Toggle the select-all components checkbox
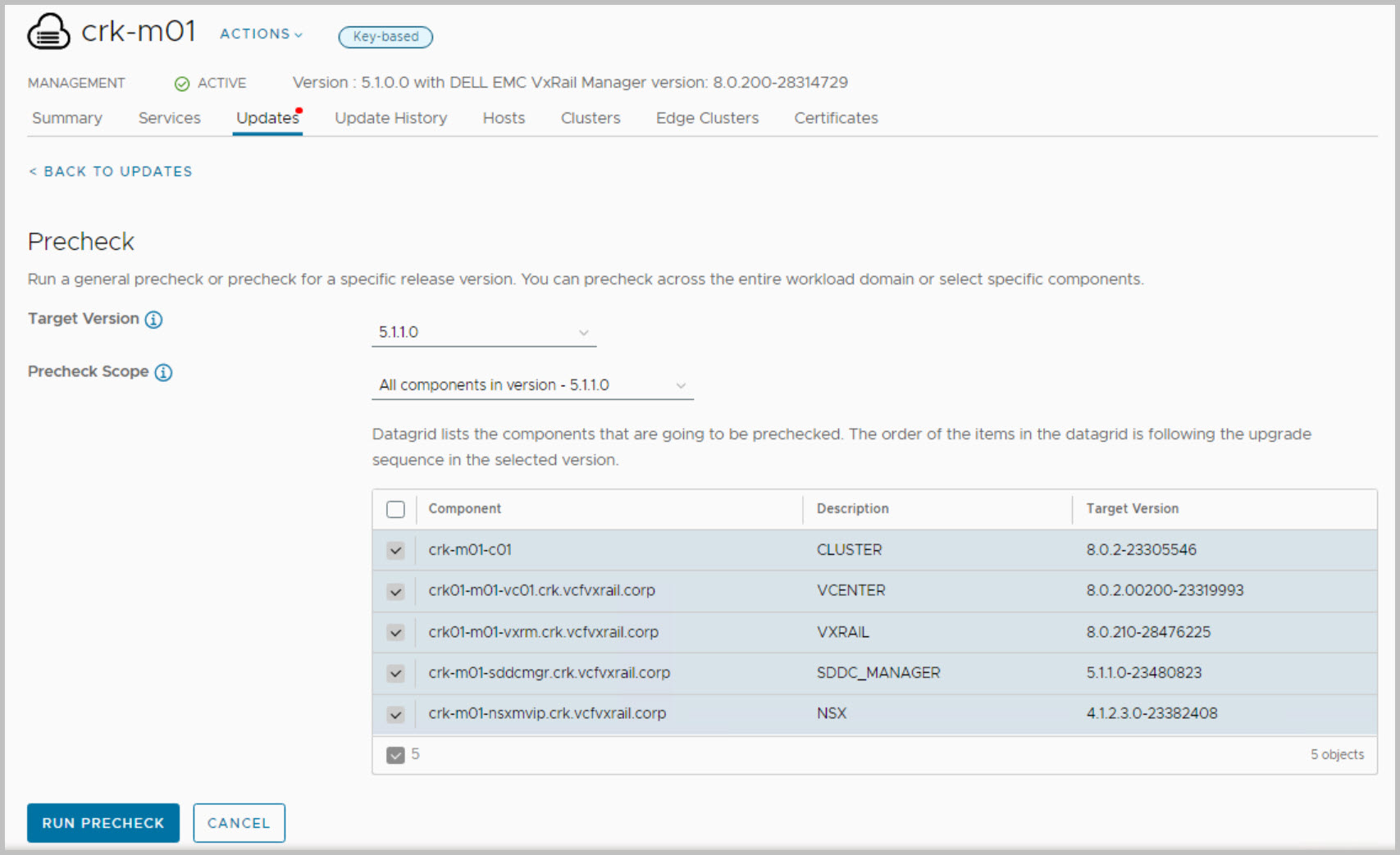1400x855 pixels. pos(395,509)
